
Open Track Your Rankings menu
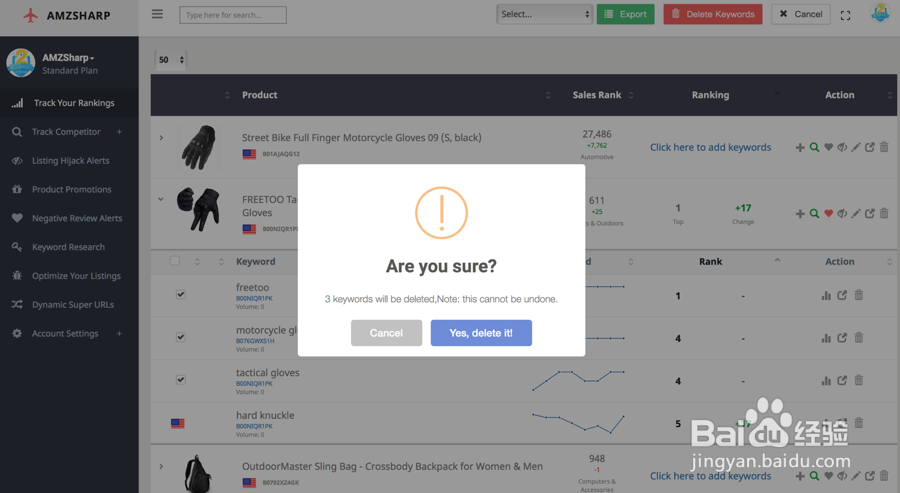(x=69, y=103)
